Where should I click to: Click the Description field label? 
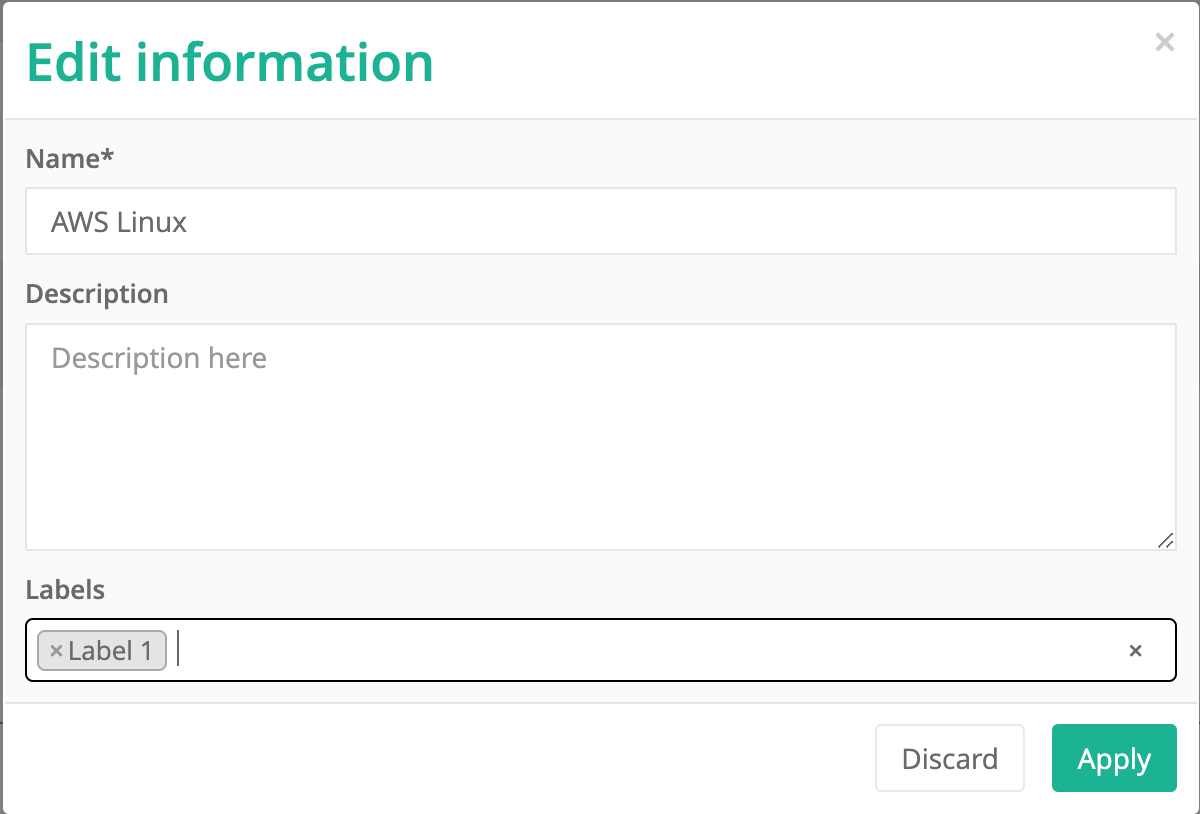(97, 294)
